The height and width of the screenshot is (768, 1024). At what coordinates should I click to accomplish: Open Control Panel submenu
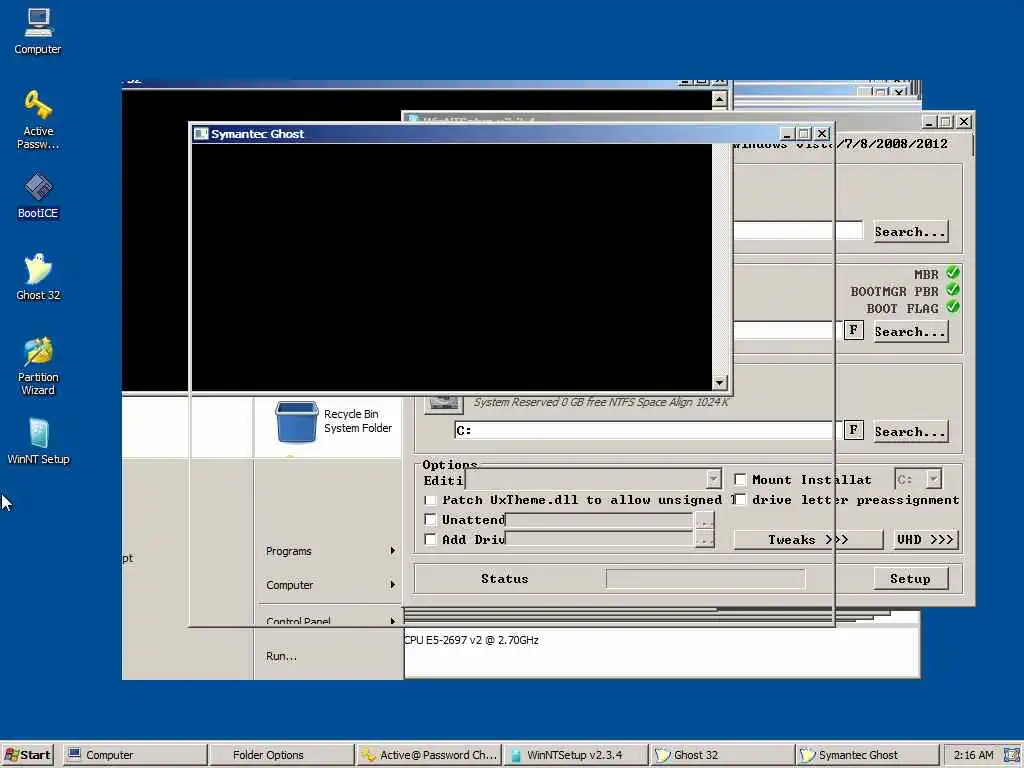coord(330,619)
